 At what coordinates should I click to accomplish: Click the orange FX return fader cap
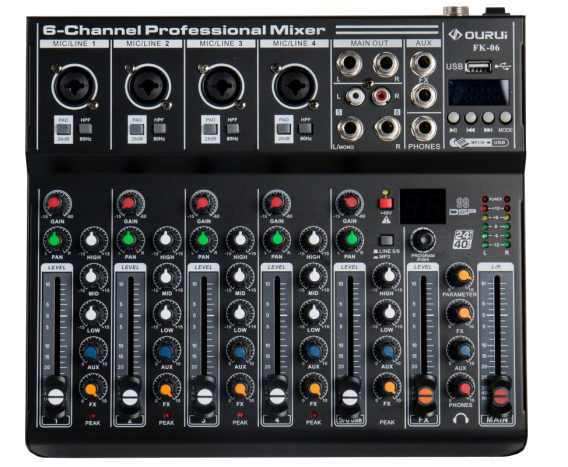(x=425, y=396)
